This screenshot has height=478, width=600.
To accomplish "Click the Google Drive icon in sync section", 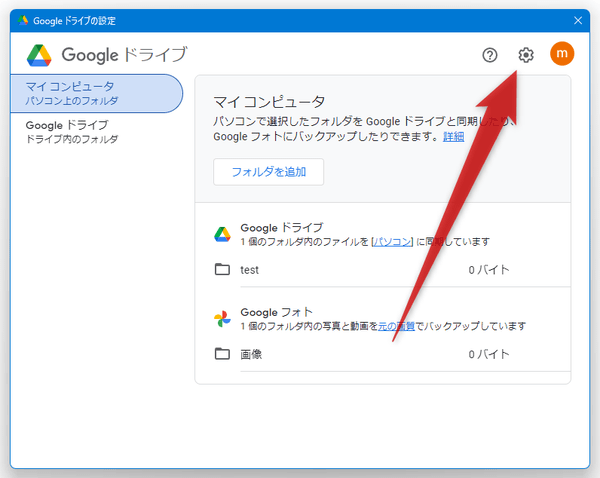I will coord(222,234).
